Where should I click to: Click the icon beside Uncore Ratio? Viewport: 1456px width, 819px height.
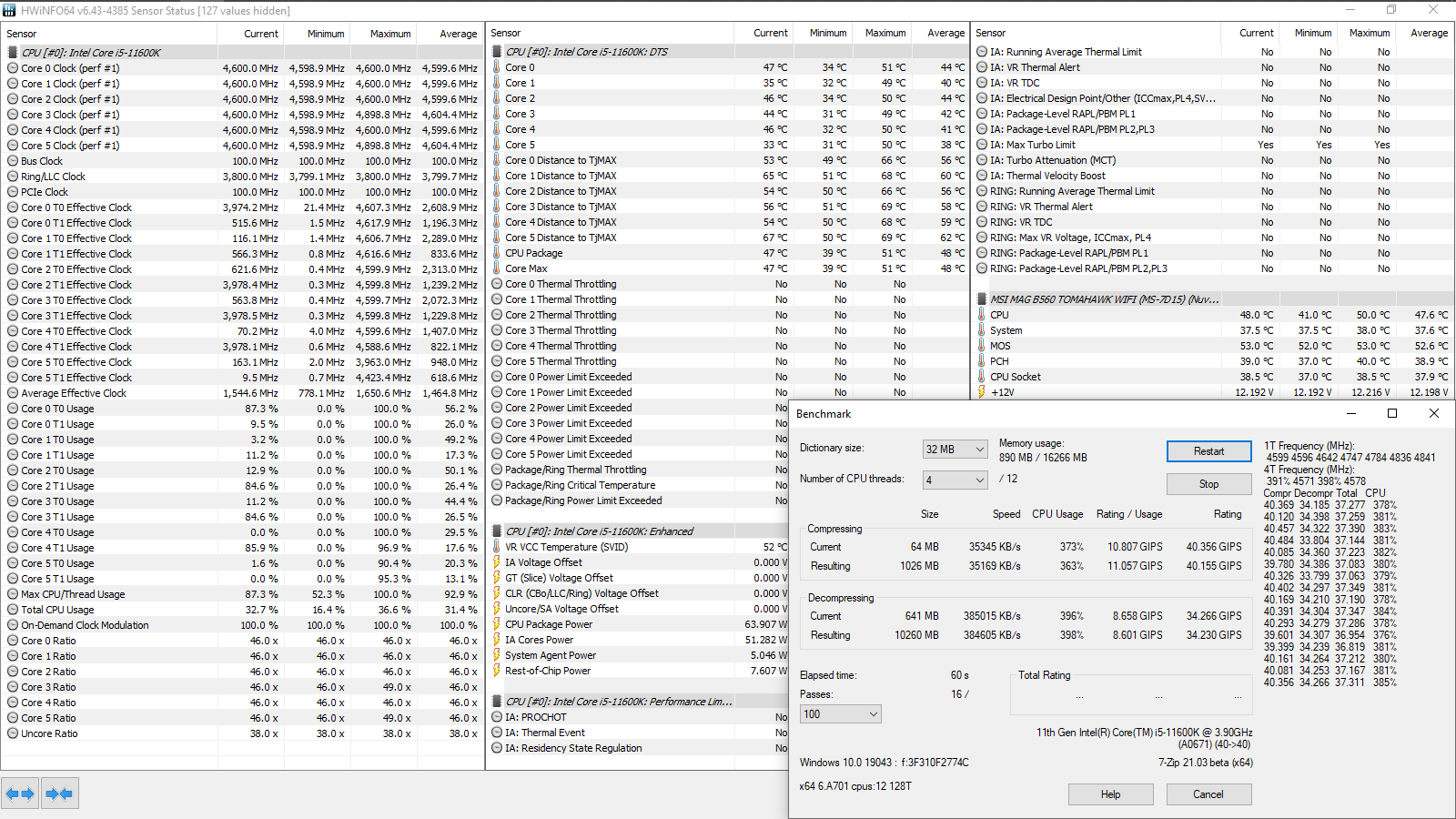pos(13,733)
